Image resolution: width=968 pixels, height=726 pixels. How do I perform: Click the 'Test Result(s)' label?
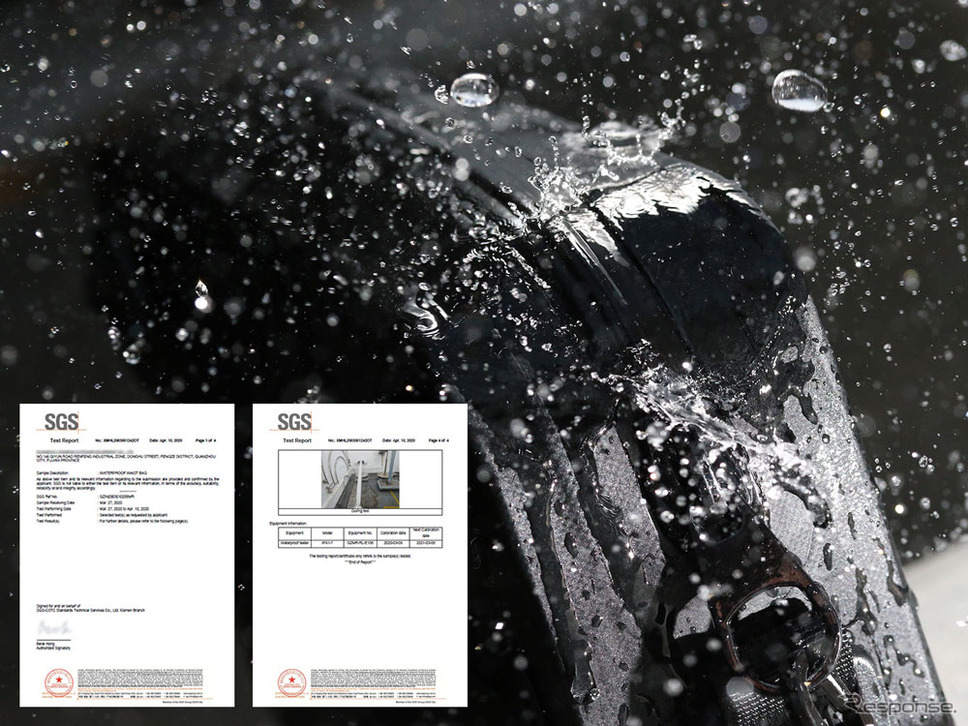click(48, 521)
